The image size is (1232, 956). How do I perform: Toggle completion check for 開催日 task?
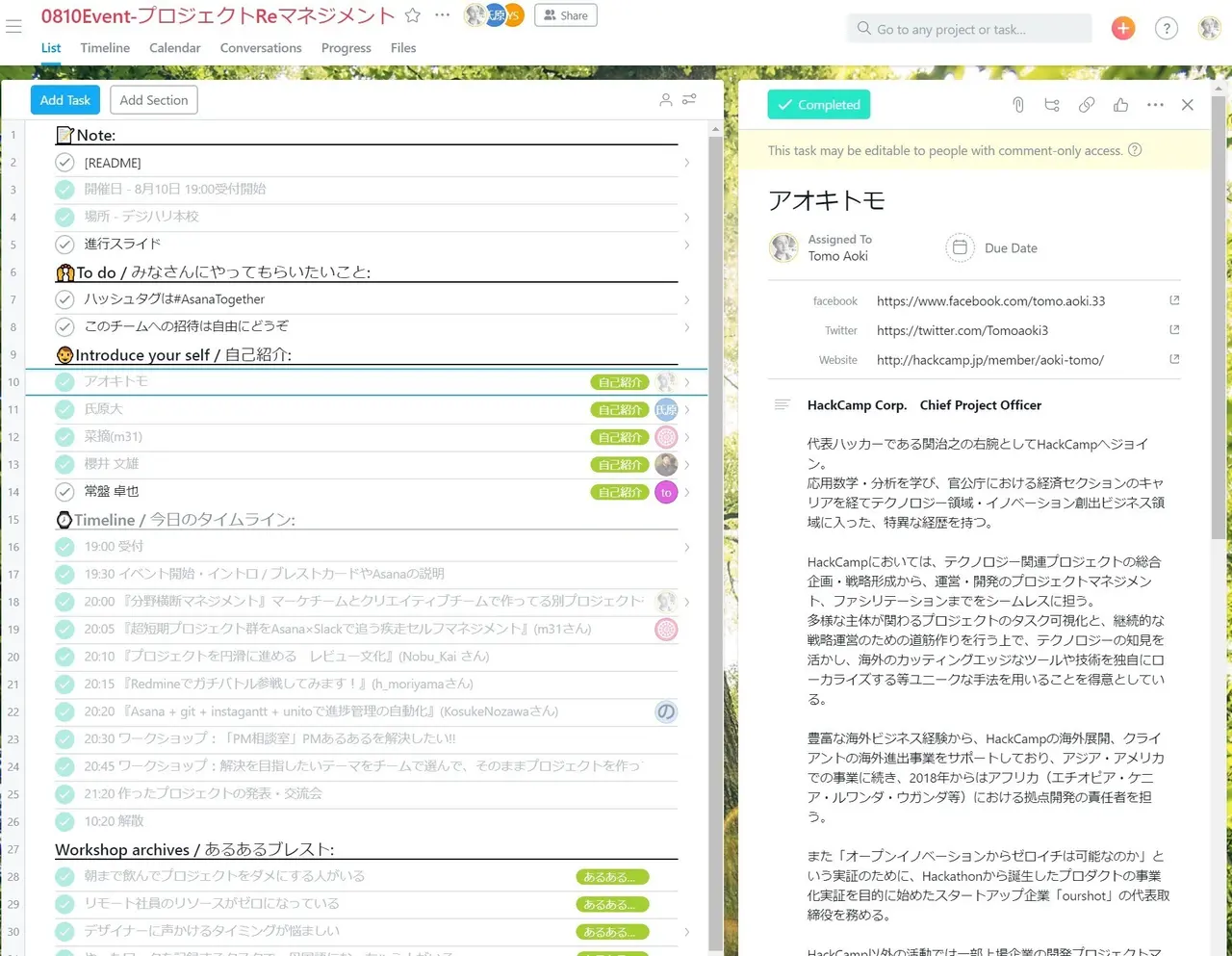pos(64,190)
